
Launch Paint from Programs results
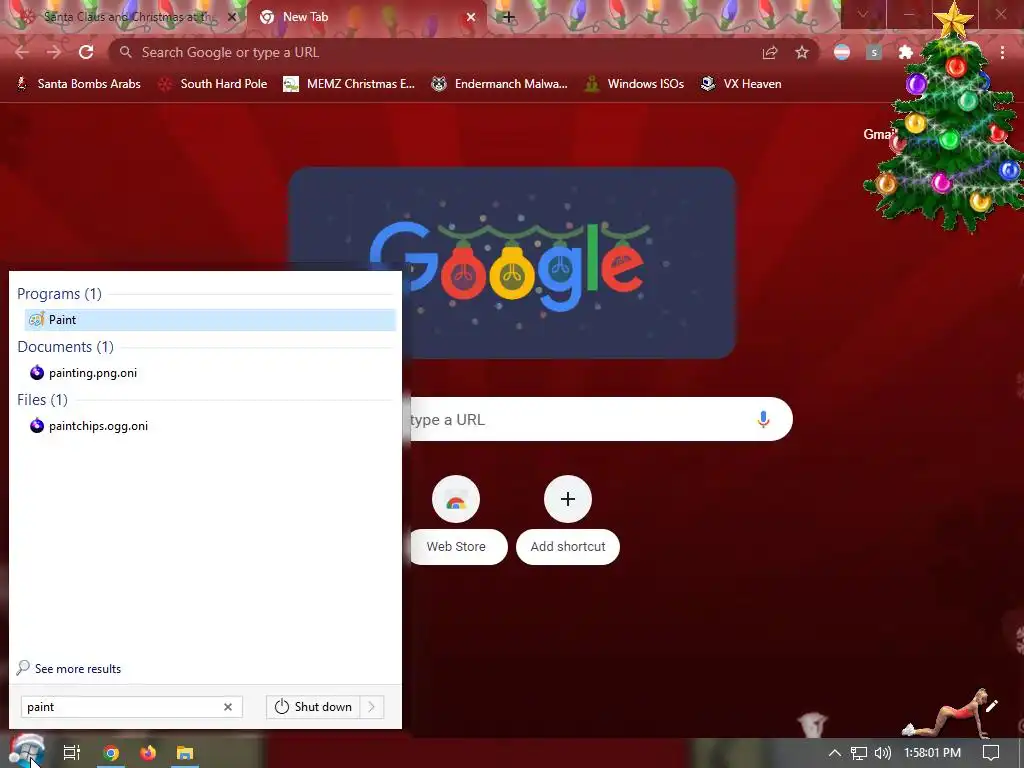(210, 319)
